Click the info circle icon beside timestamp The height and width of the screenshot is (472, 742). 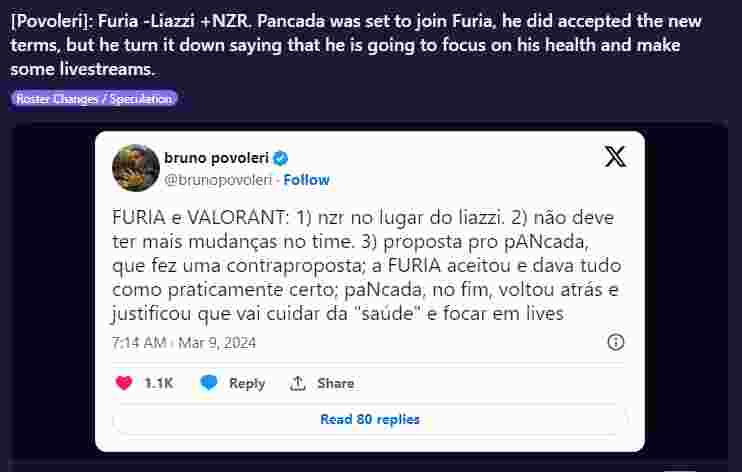pos(616,342)
